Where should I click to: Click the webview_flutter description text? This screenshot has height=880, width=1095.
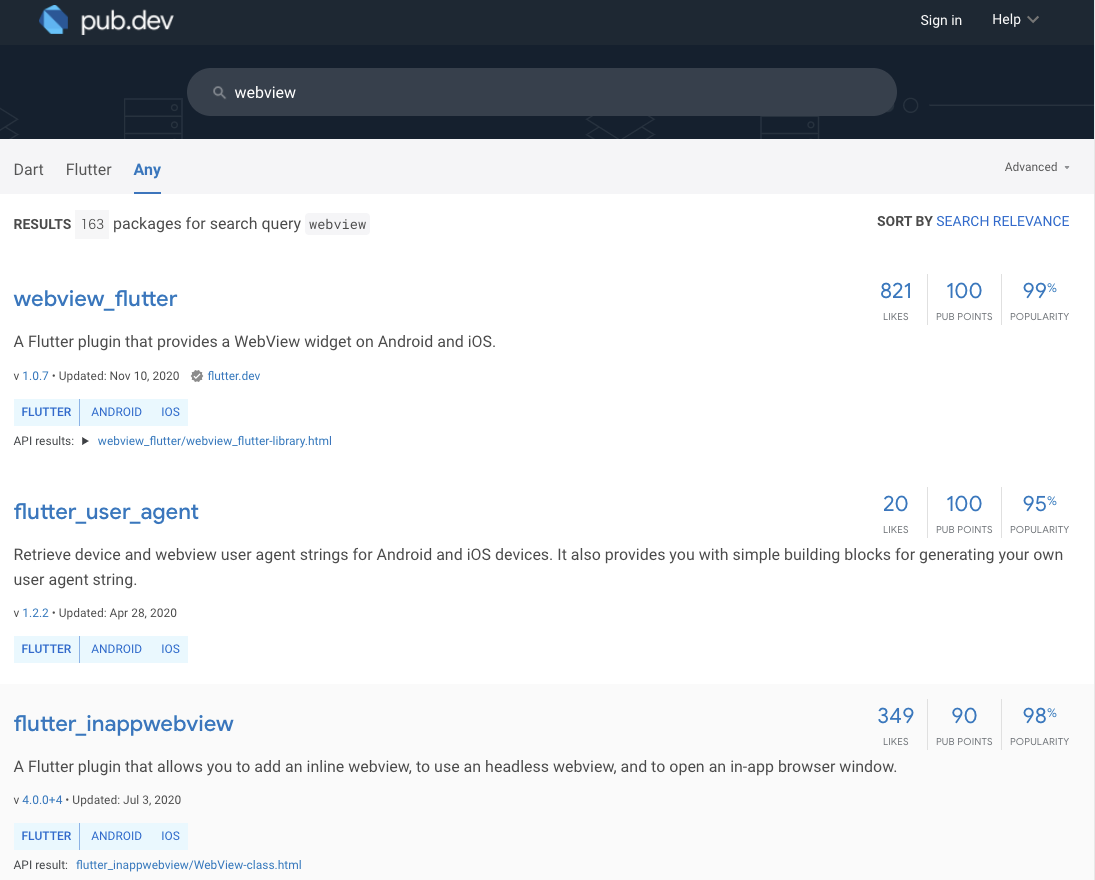254,342
